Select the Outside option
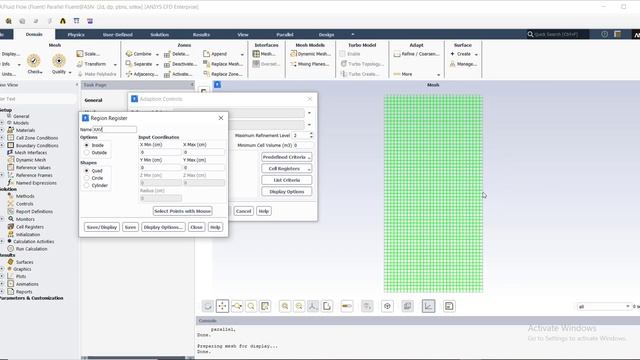640x360 pixels. (87, 153)
